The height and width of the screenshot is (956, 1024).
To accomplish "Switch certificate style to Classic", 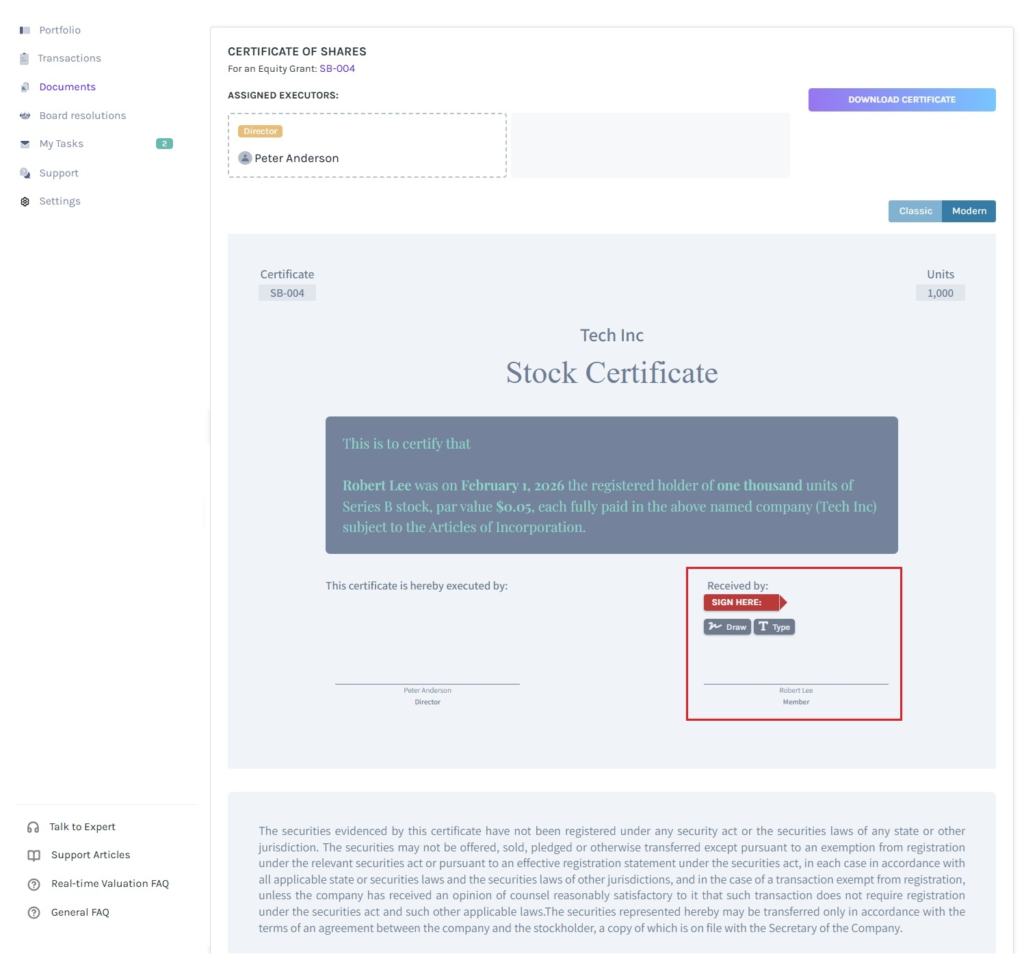I will 915,211.
